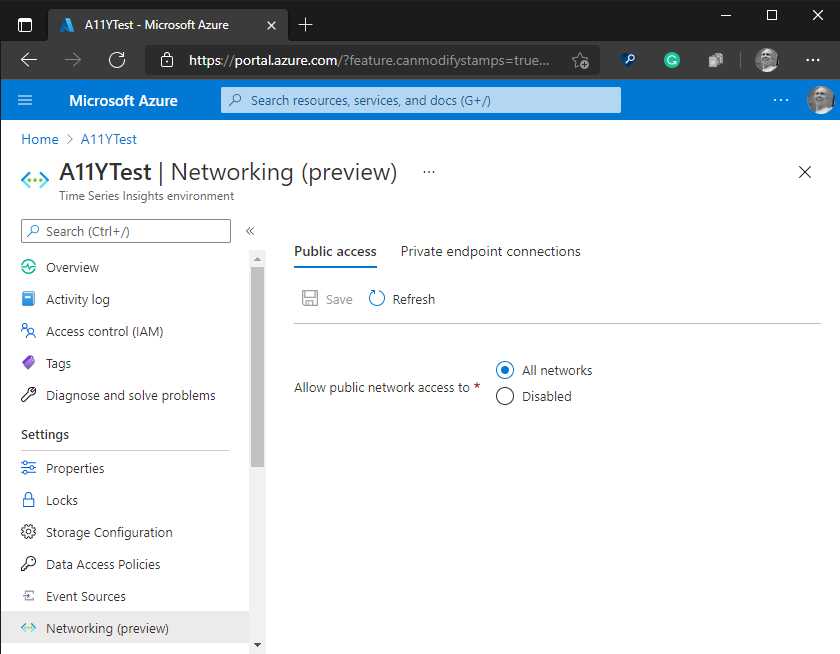Open the Azure portal hamburger menu
The width and height of the screenshot is (840, 654).
[x=25, y=100]
